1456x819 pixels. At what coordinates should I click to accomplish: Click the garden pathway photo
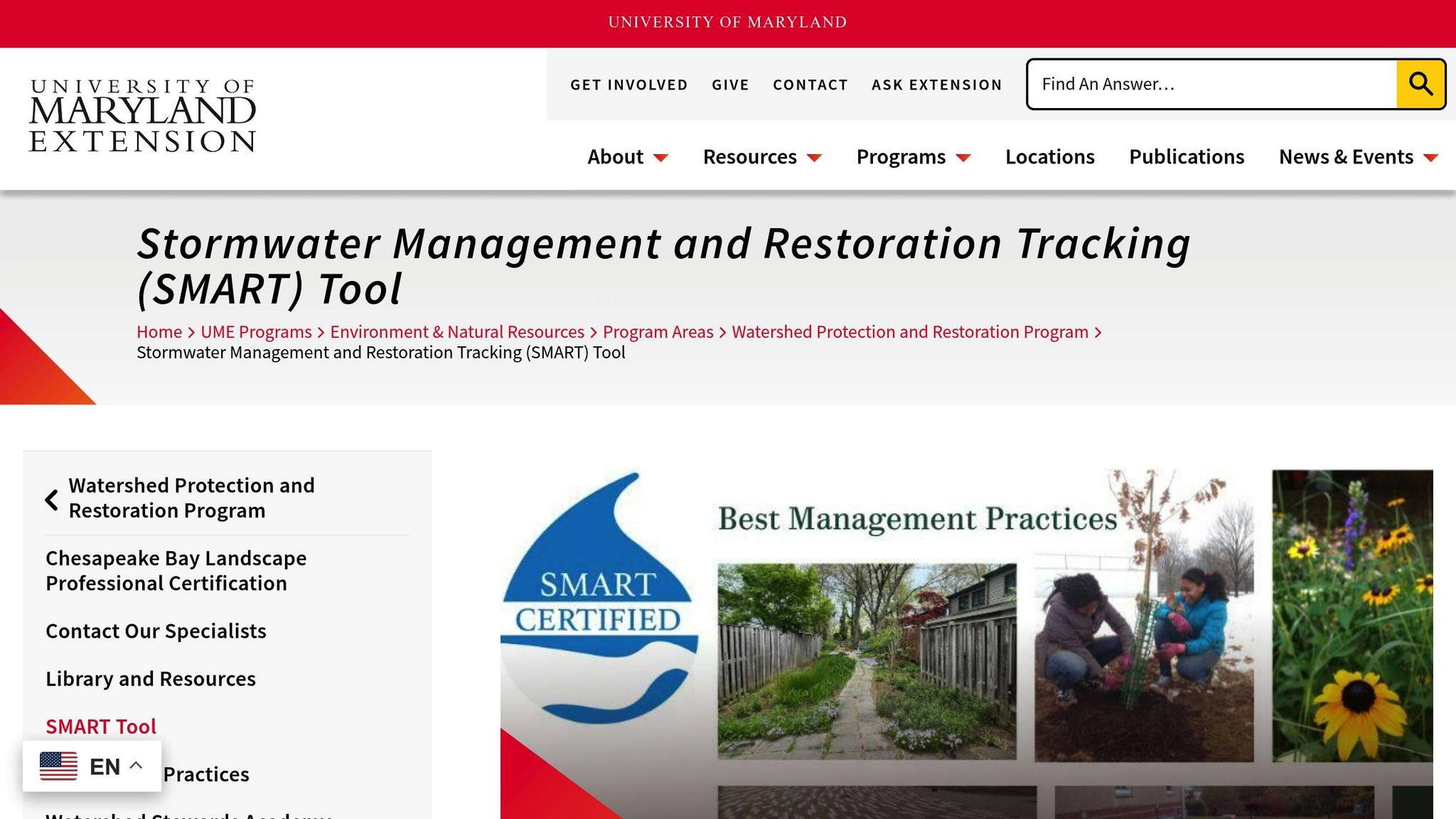pos(867,661)
